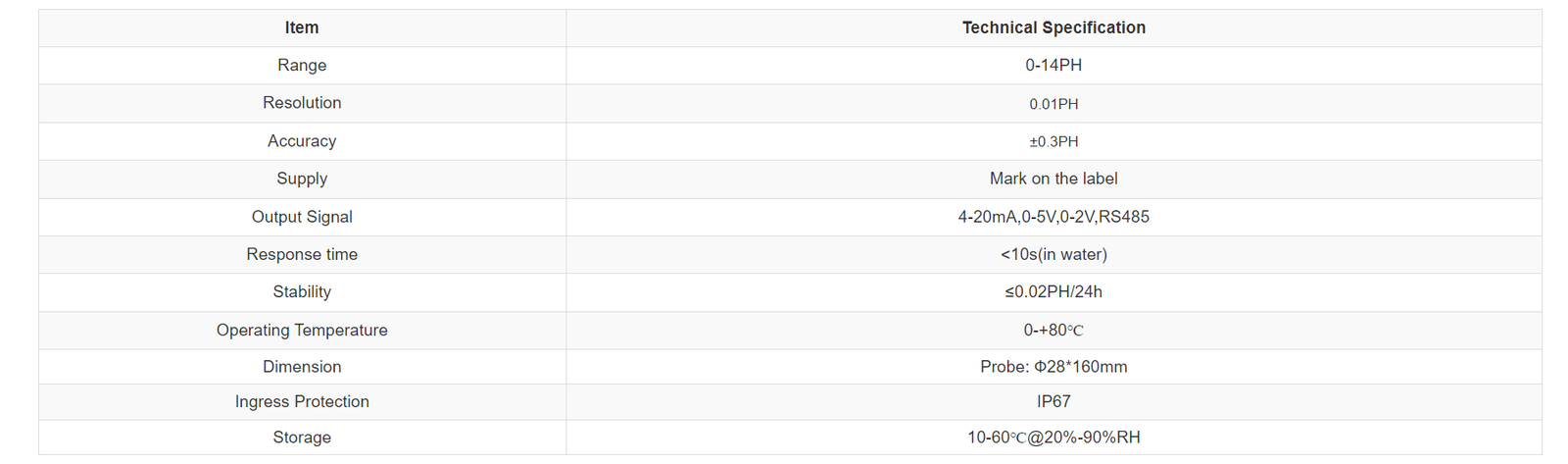Select the "Operating Temperature" row label

coord(302,330)
